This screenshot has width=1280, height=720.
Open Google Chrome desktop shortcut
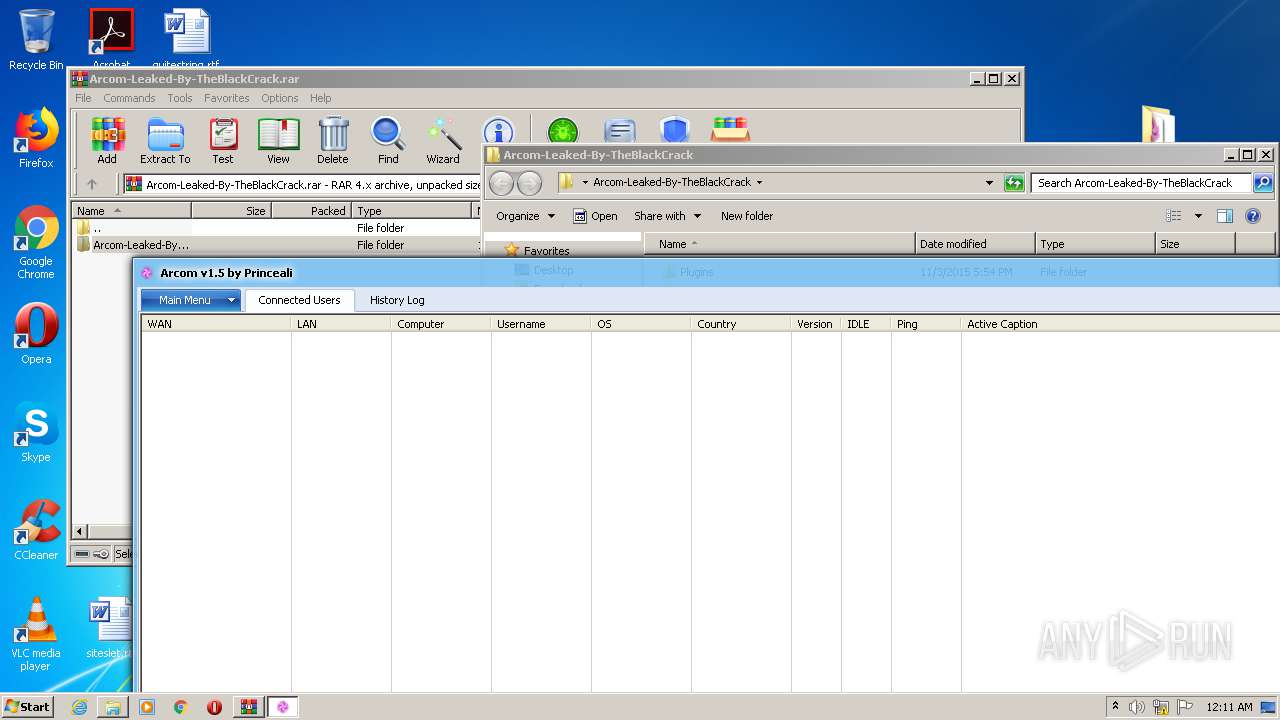(x=36, y=242)
